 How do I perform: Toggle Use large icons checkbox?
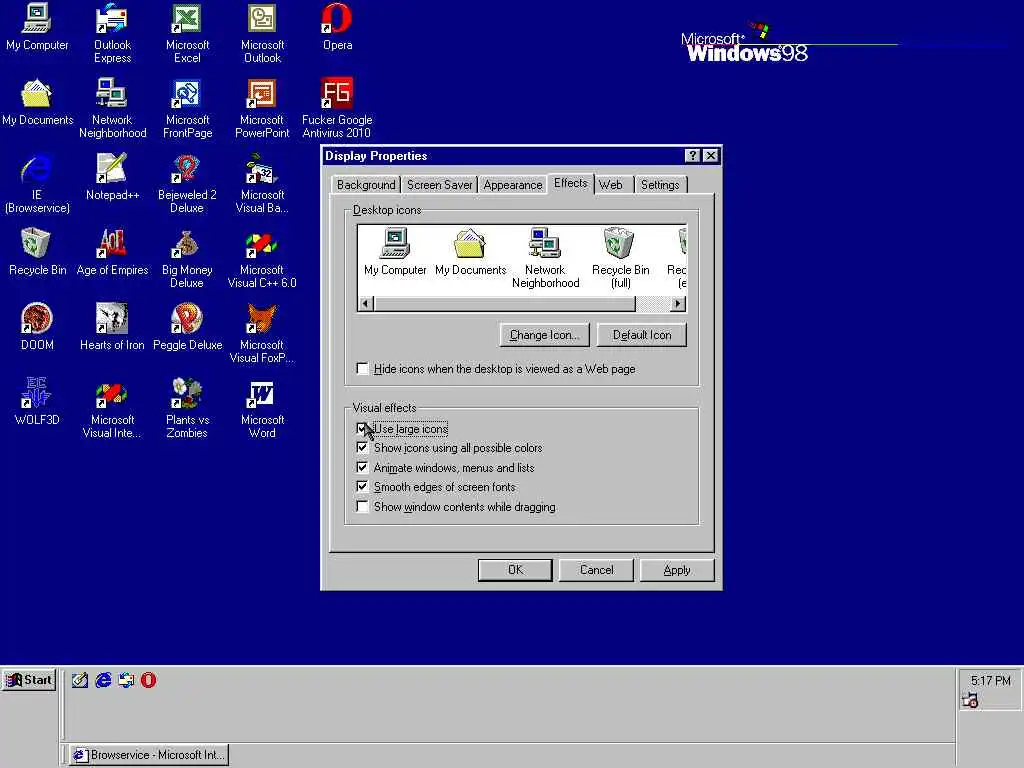pyautogui.click(x=362, y=428)
